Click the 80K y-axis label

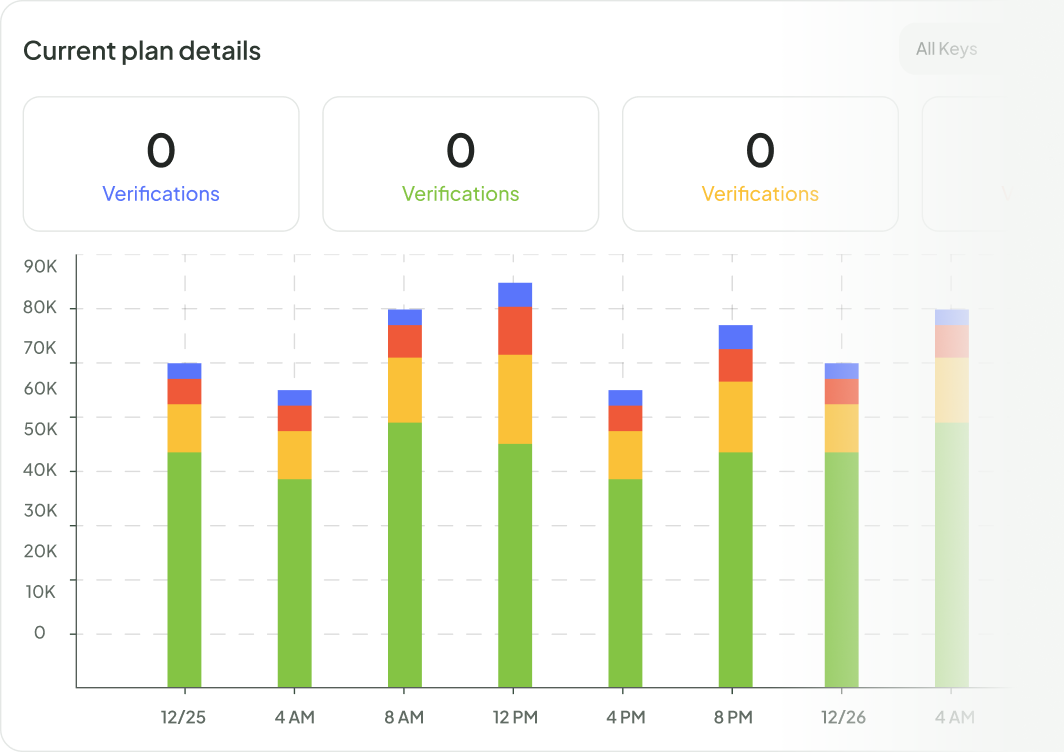40,307
